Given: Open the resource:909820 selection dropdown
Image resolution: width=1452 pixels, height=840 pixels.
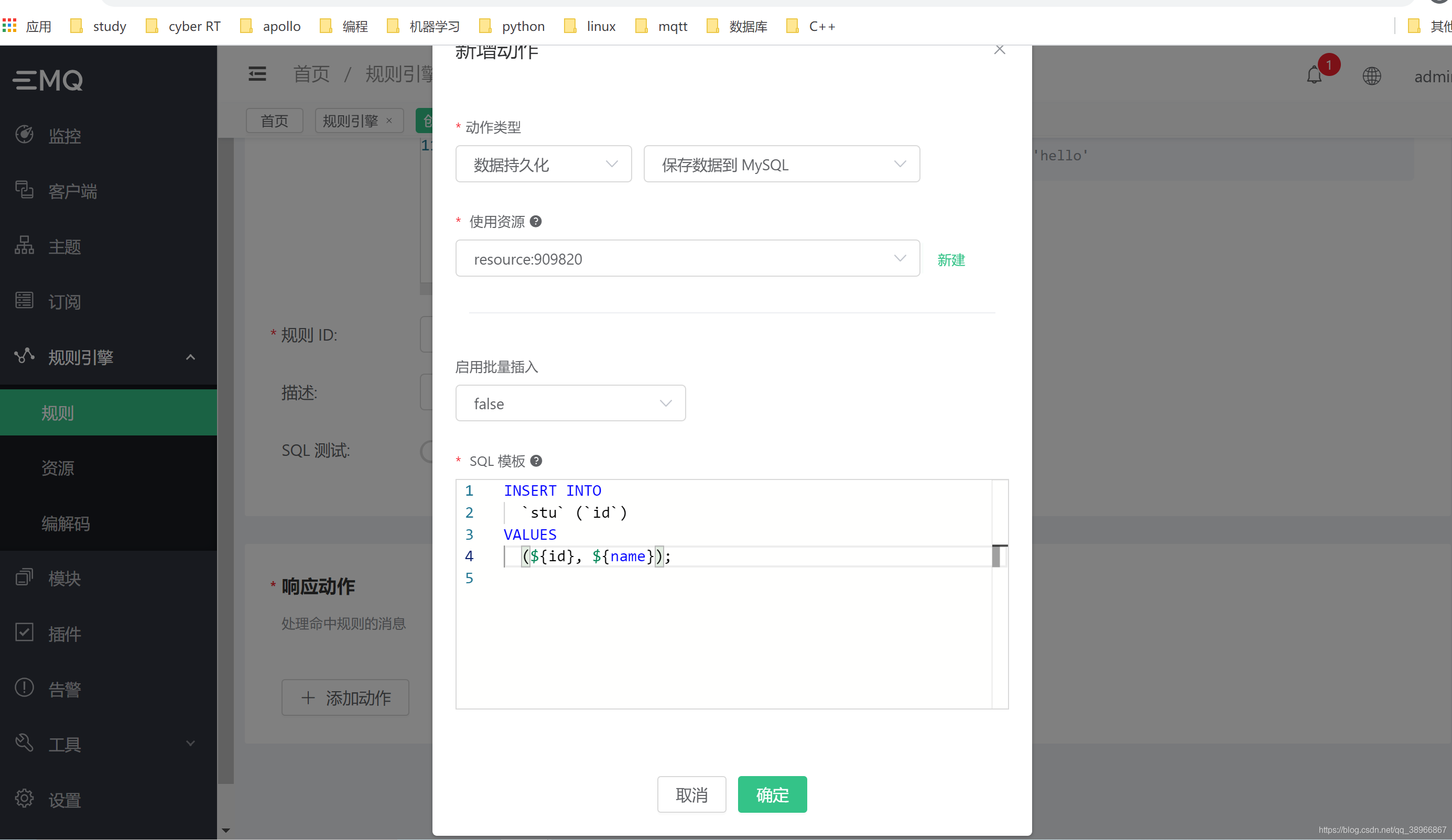Looking at the screenshot, I should [687, 259].
